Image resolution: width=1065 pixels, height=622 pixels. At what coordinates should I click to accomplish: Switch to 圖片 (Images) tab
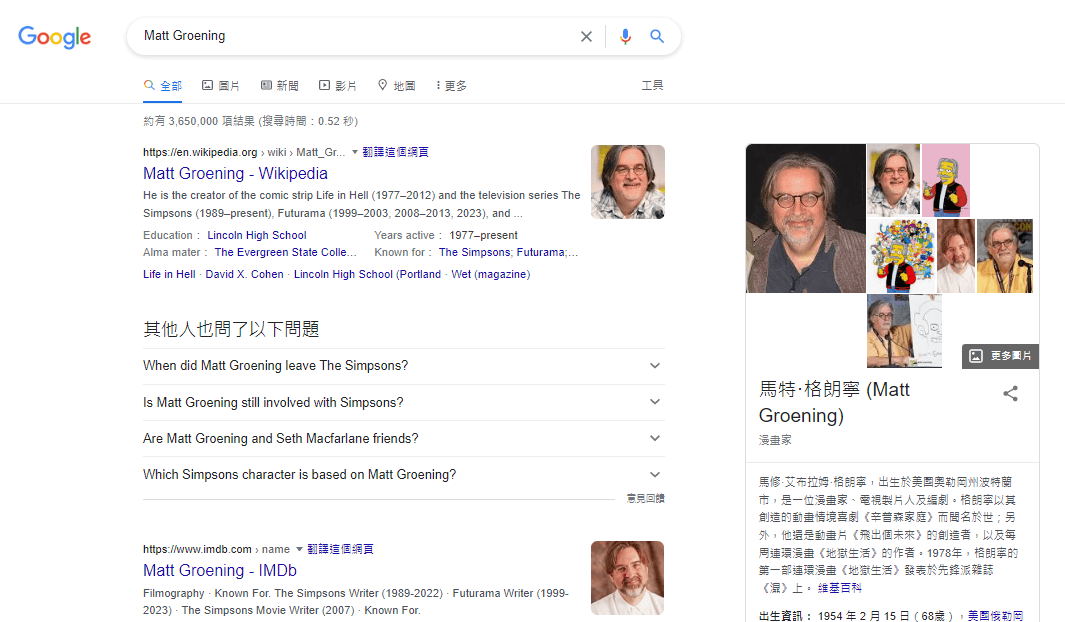[x=221, y=86]
